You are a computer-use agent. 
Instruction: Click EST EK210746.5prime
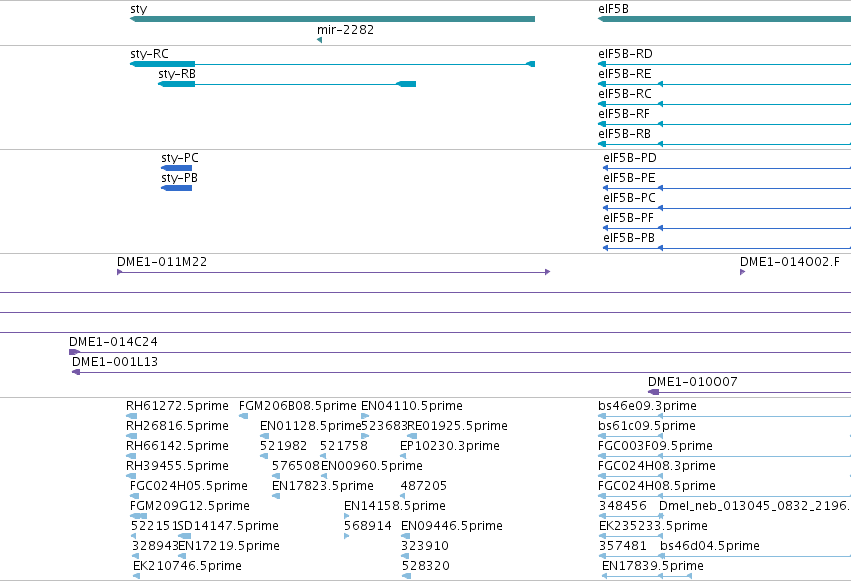pos(187,567)
